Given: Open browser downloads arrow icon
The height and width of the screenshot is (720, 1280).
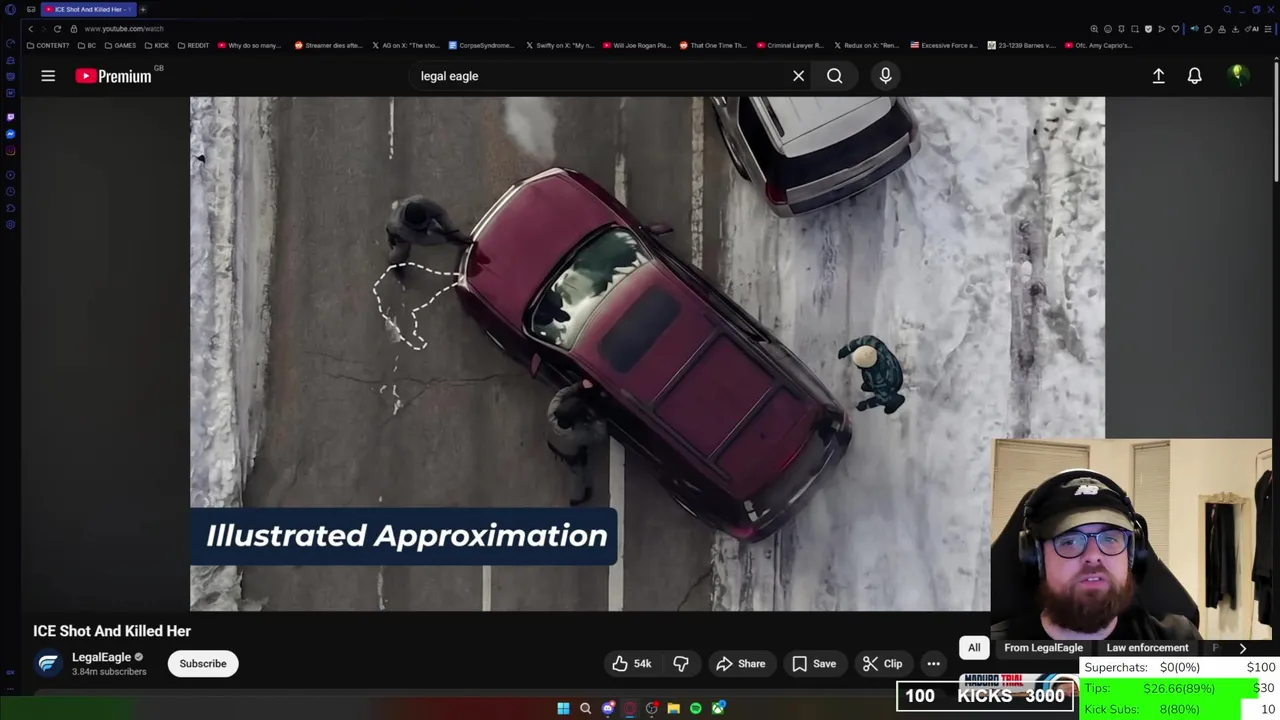Looking at the screenshot, I should (x=1235, y=29).
